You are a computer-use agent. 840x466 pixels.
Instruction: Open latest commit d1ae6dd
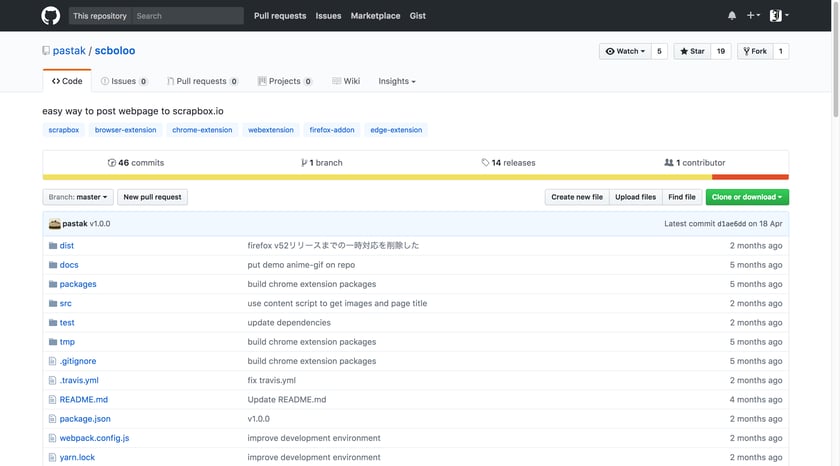click(731, 224)
